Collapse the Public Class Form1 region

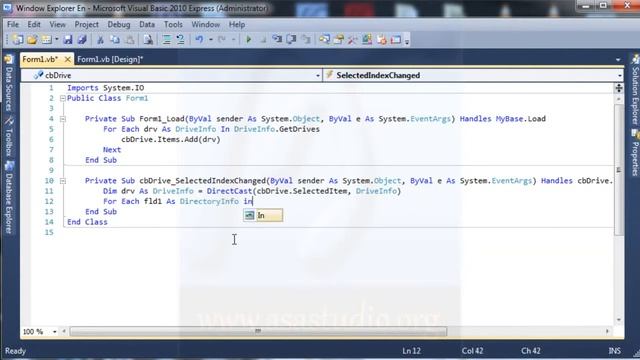[63, 98]
